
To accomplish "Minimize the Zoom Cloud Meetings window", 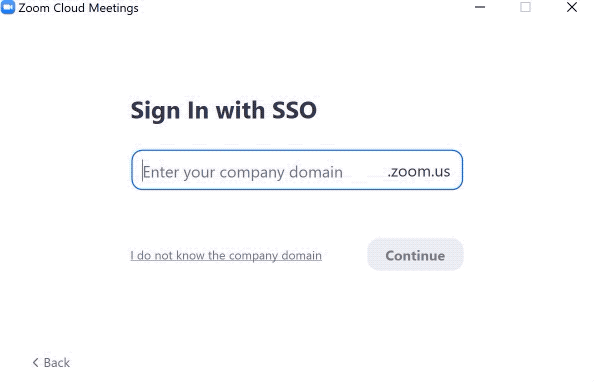I will [480, 7].
